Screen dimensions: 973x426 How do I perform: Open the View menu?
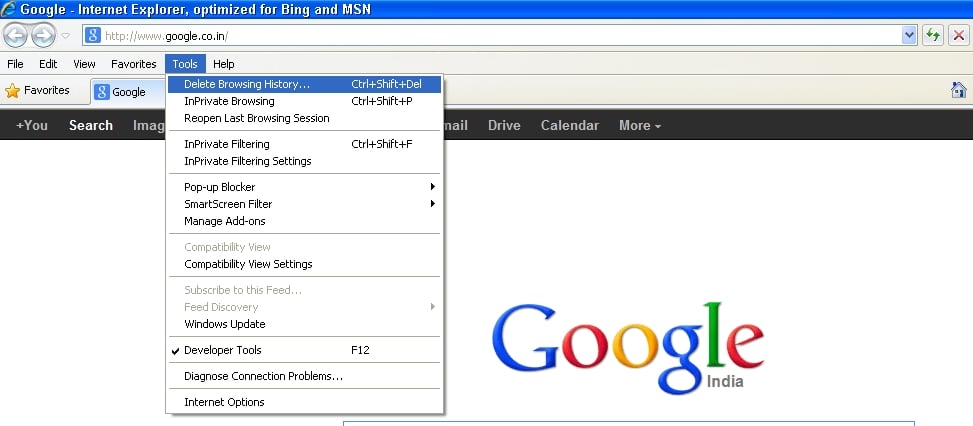tap(84, 64)
